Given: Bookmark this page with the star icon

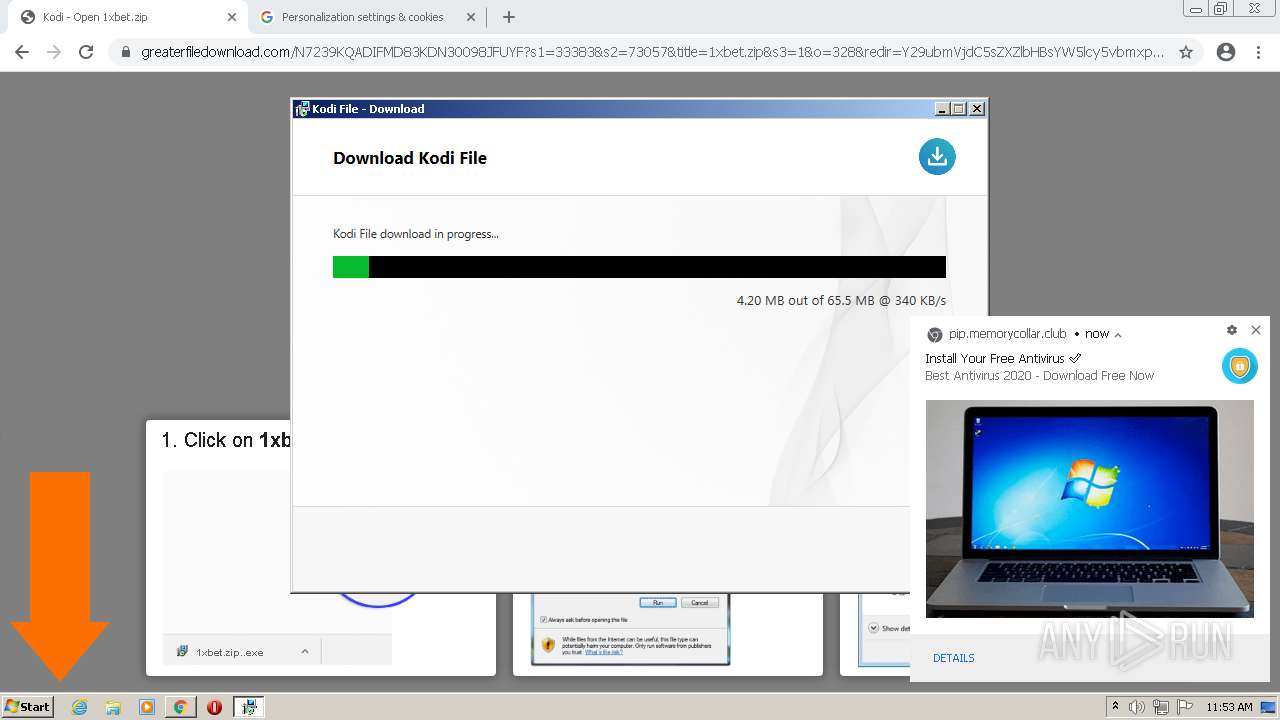Looking at the screenshot, I should (x=1186, y=52).
